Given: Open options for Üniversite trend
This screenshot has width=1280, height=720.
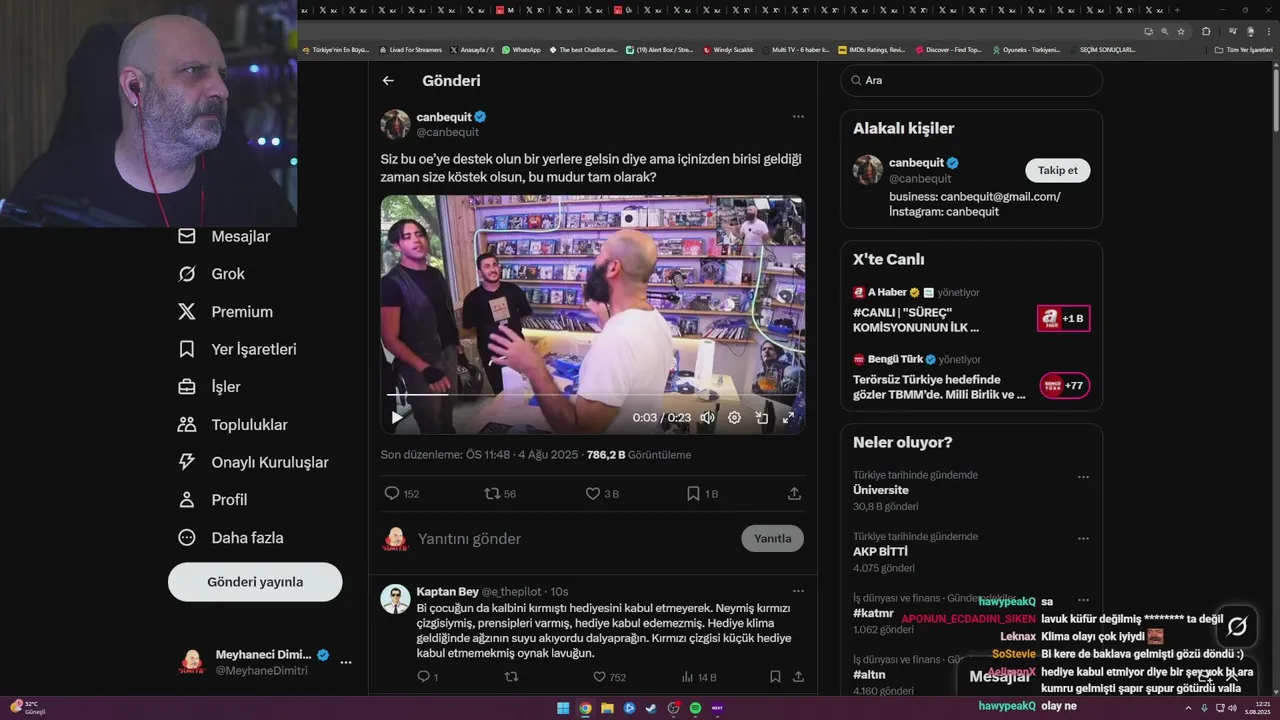Looking at the screenshot, I should point(1083,477).
